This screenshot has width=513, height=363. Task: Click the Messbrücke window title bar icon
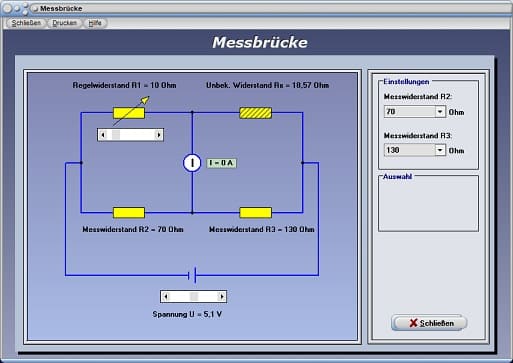[35, 9]
